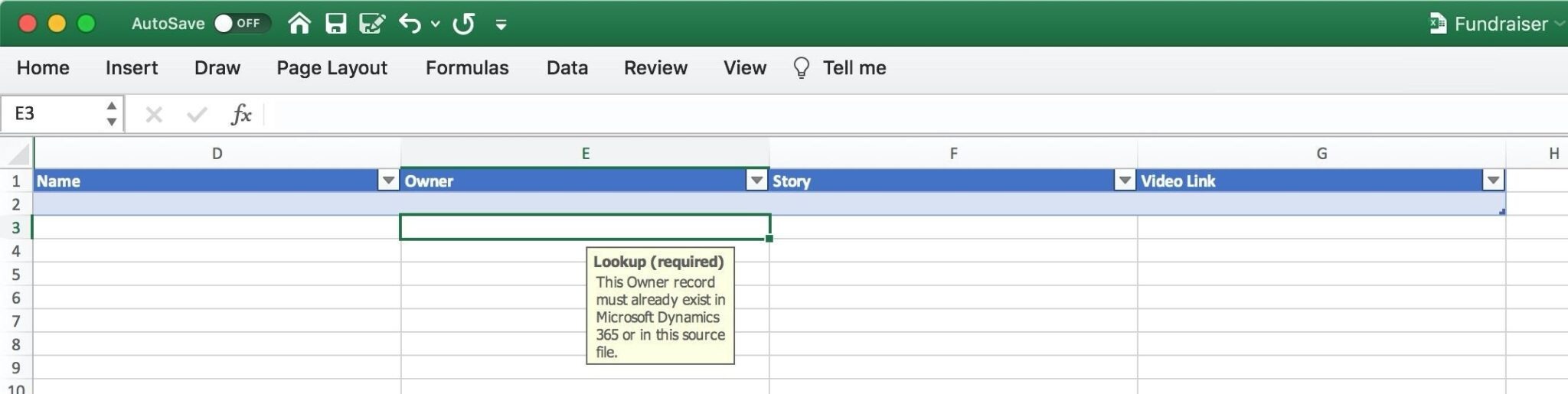1568x394 pixels.
Task: Select row 5 header
Action: (16, 275)
